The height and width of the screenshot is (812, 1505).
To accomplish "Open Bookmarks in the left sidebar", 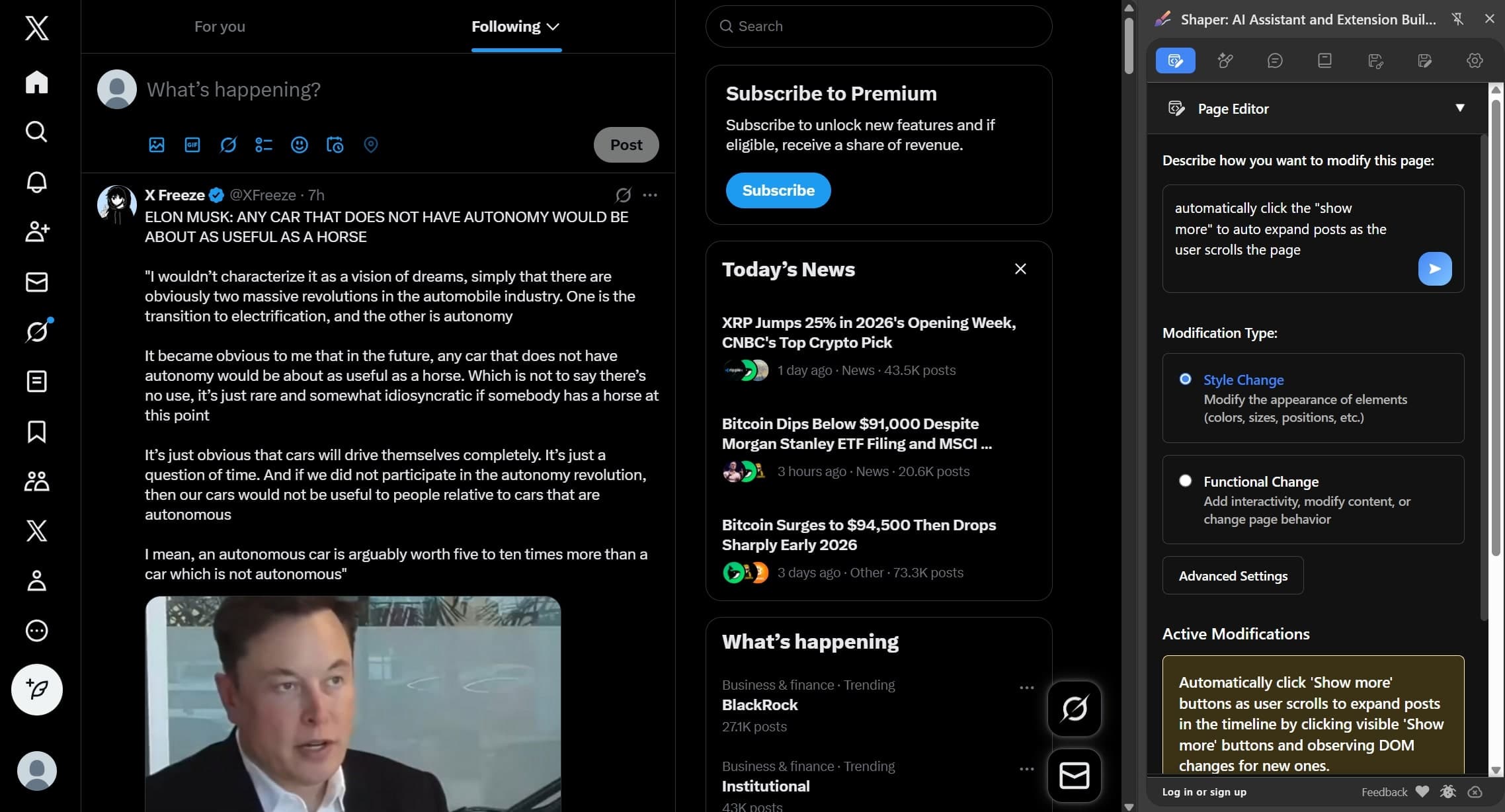I will [x=36, y=432].
